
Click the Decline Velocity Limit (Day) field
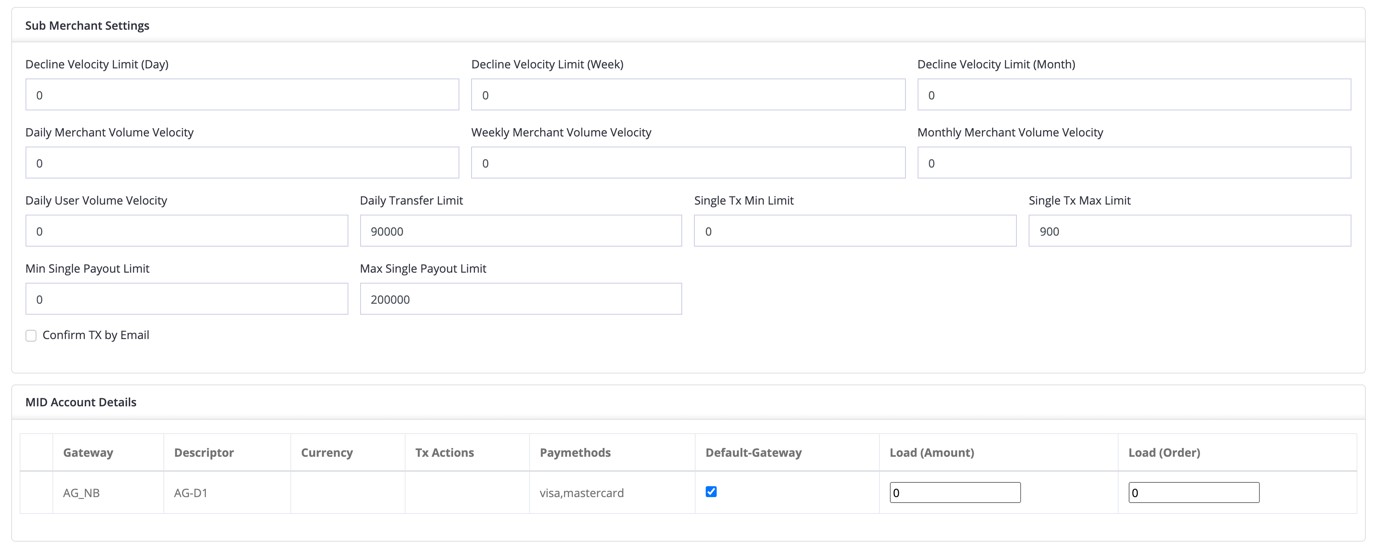click(242, 95)
